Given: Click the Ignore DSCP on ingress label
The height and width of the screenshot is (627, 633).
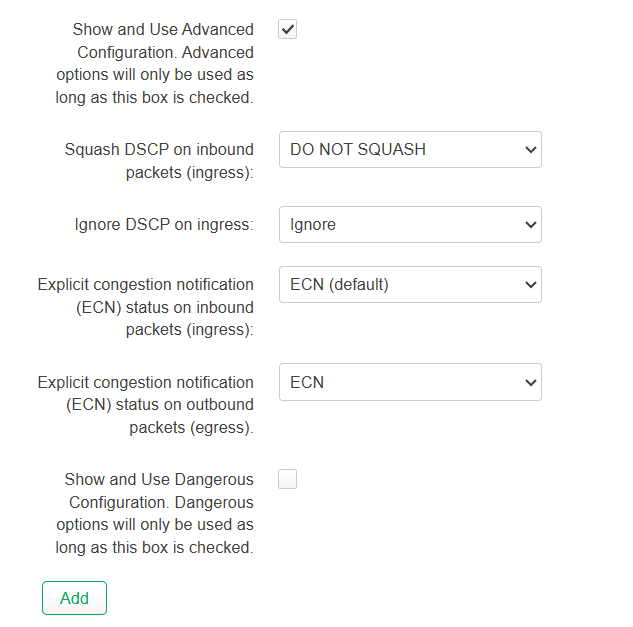Looking at the screenshot, I should [164, 225].
